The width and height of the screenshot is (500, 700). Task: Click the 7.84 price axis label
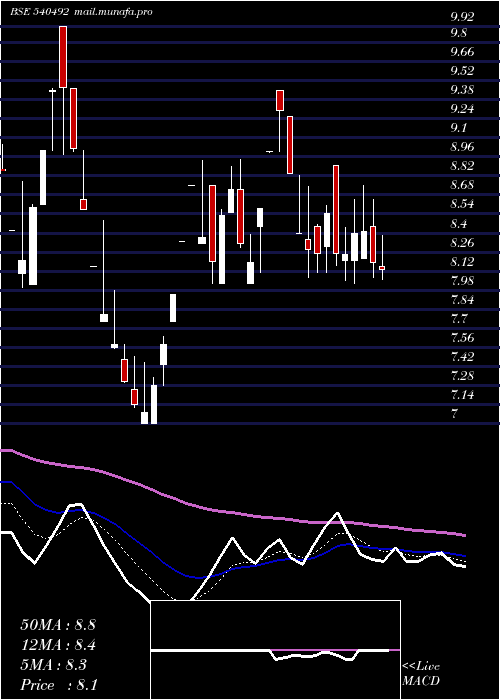pyautogui.click(x=462, y=299)
